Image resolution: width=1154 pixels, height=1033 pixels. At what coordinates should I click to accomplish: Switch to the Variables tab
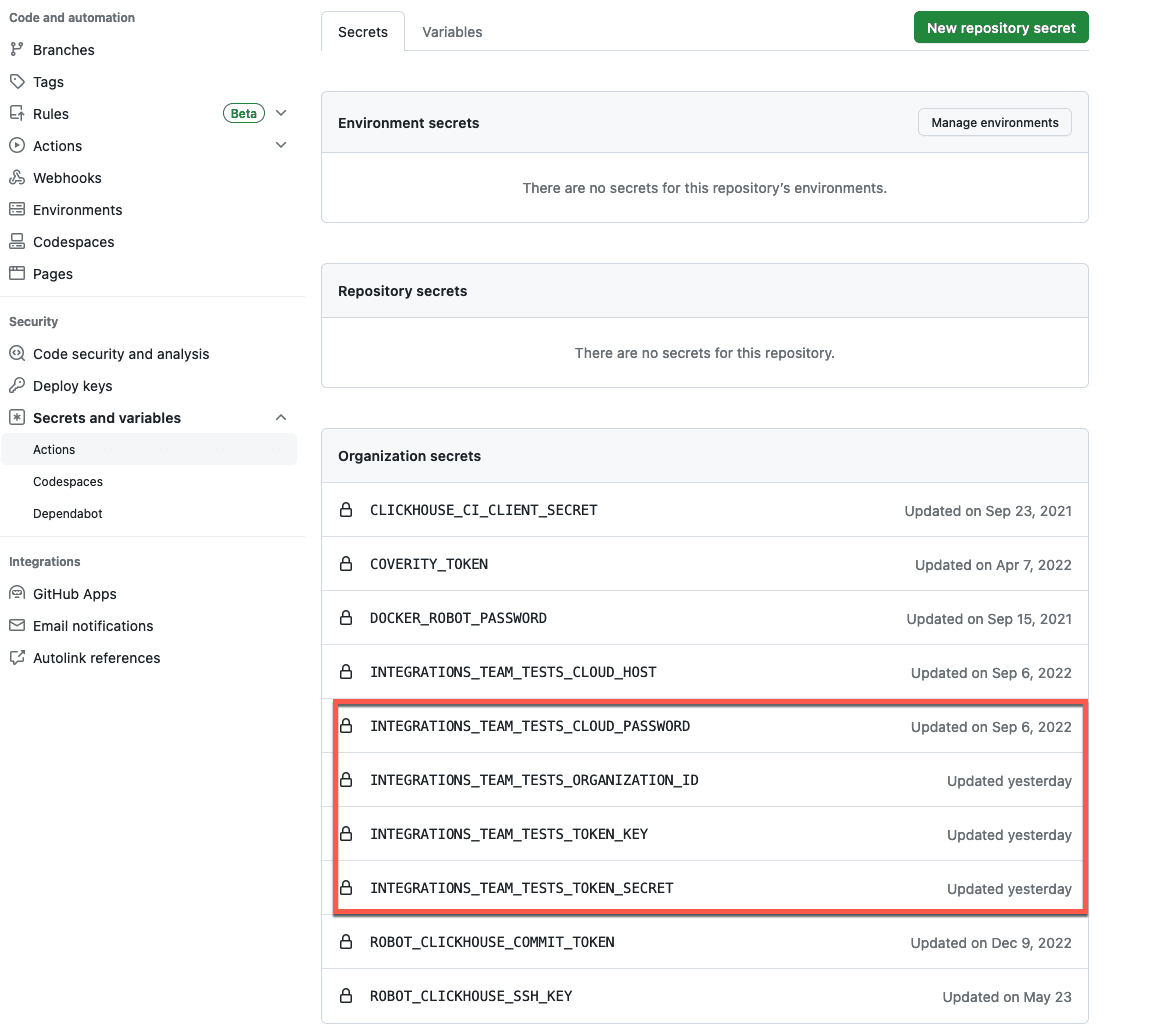click(x=452, y=32)
